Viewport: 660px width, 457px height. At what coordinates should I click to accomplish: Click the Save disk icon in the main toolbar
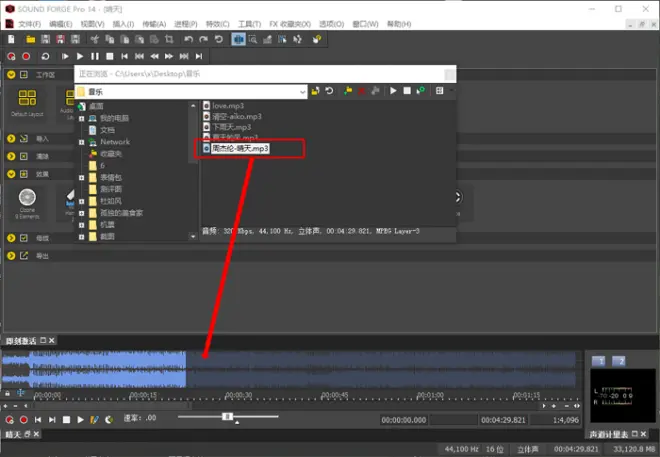(45, 39)
